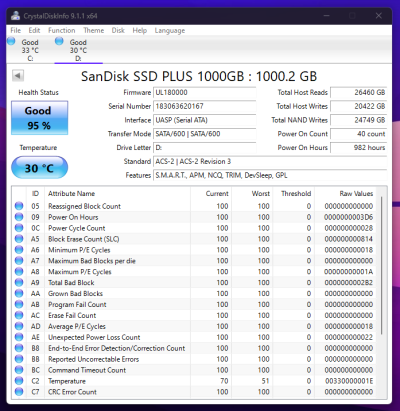Open the Disk menu

coord(118,30)
